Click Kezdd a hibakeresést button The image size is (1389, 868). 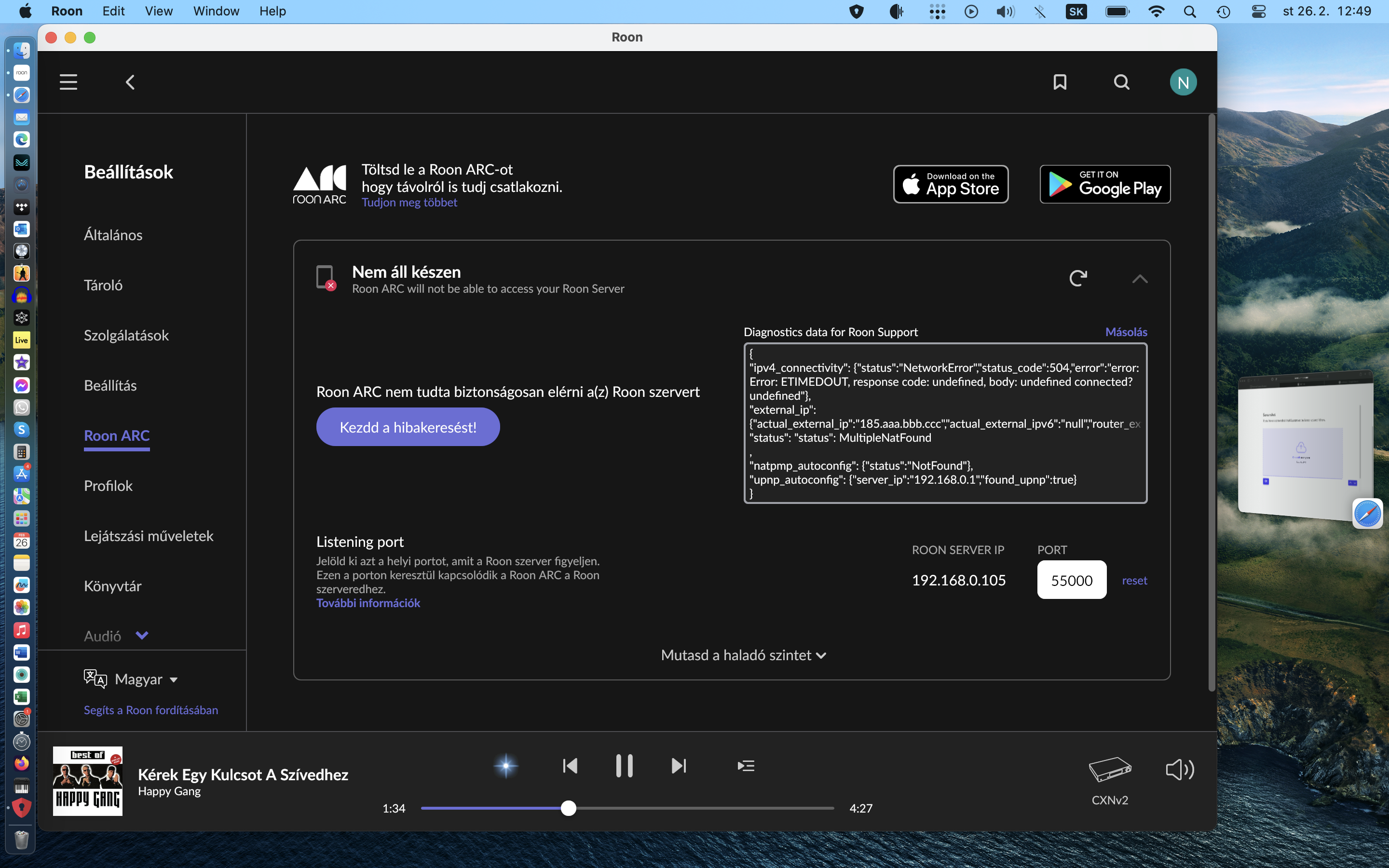[x=408, y=427]
